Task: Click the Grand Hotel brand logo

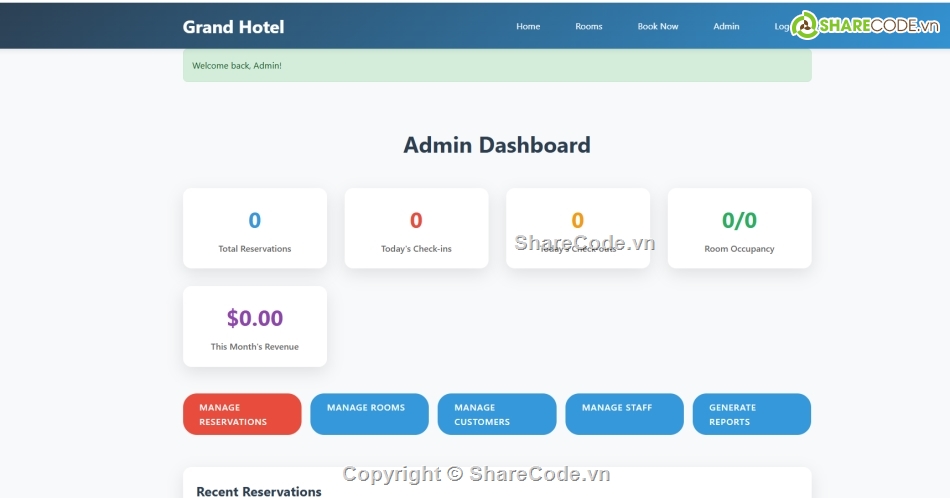Action: 233,27
